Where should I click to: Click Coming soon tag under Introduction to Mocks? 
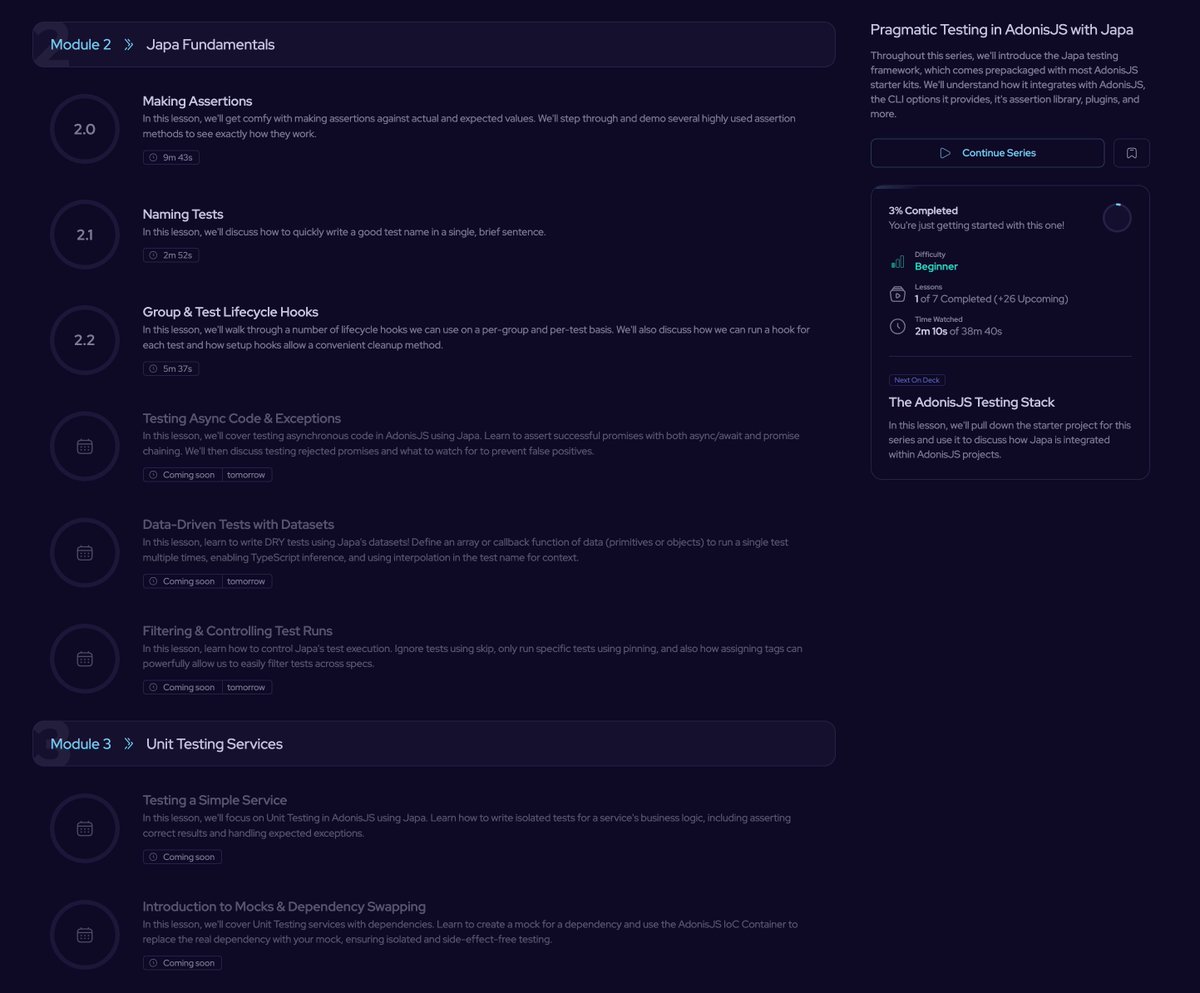(182, 963)
